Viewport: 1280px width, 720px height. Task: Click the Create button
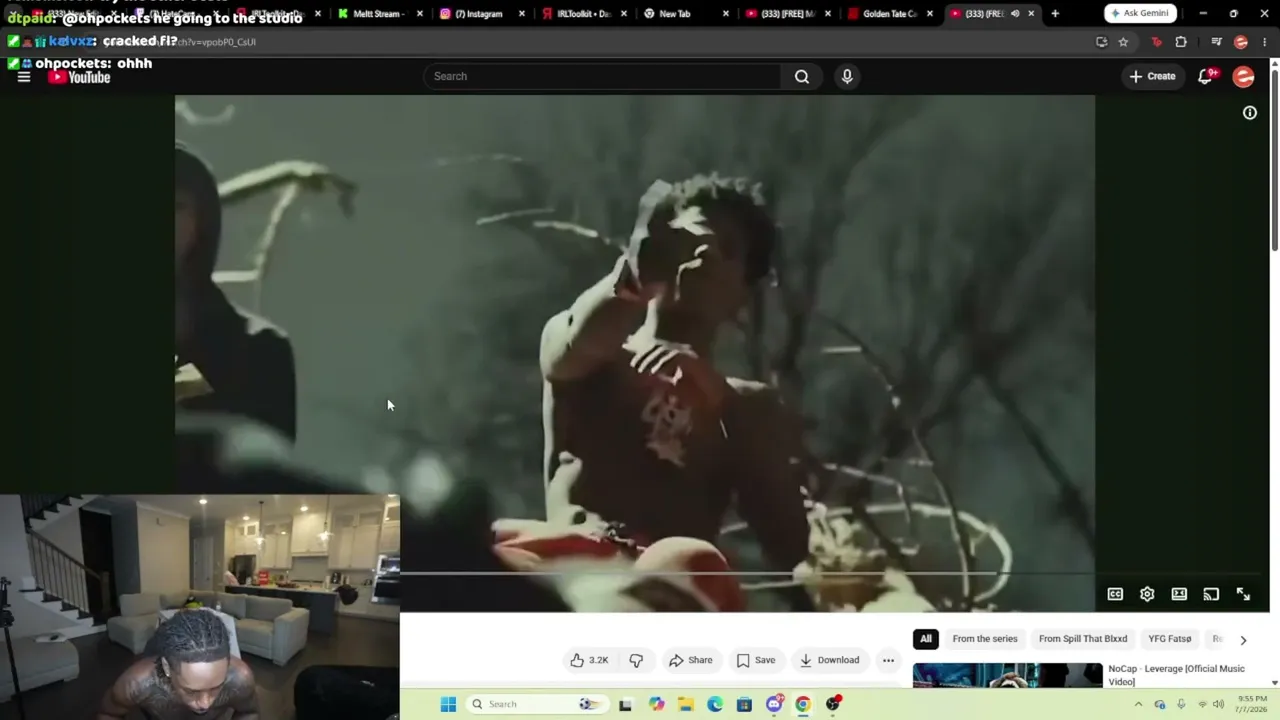pyautogui.click(x=1153, y=76)
